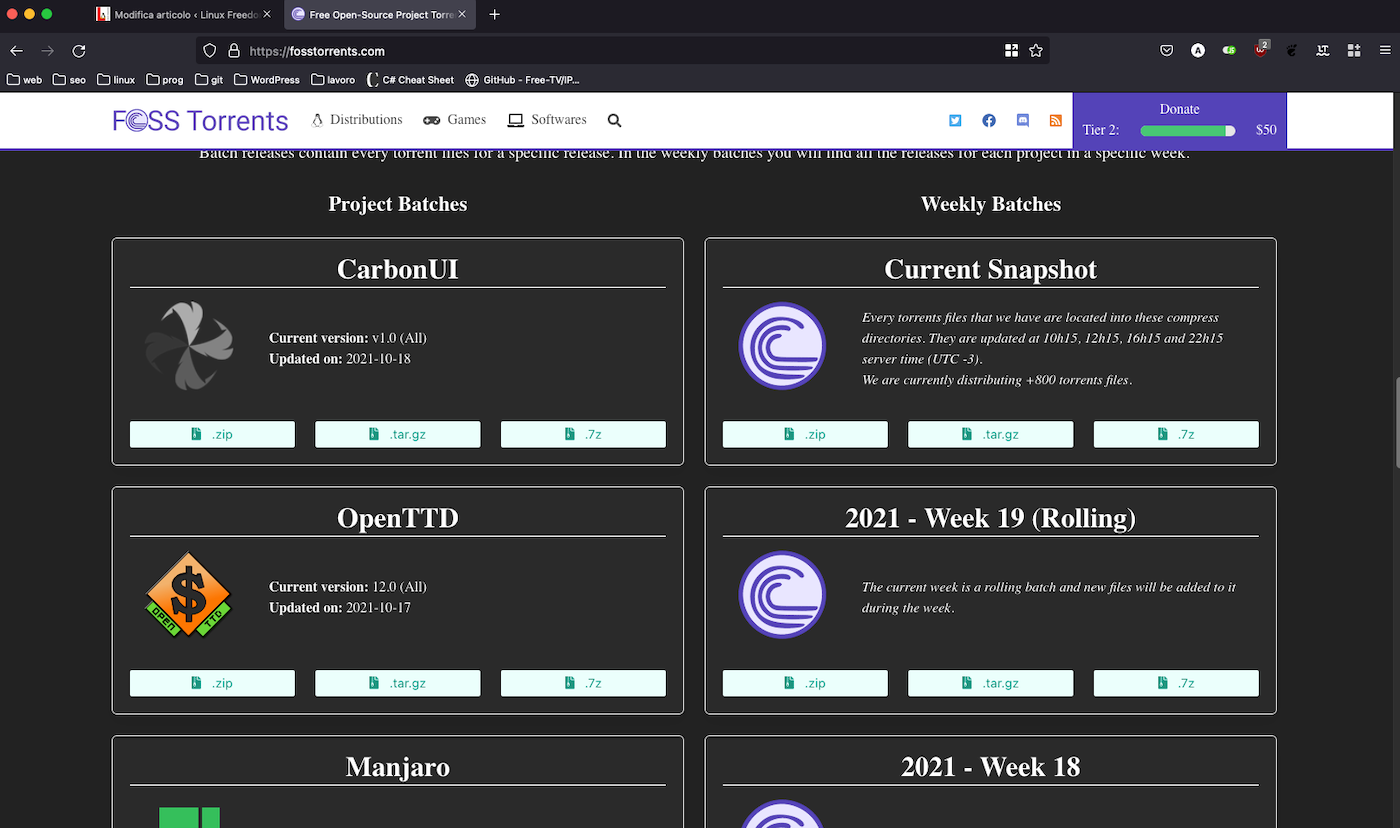The width and height of the screenshot is (1400, 828).
Task: Click the Tier 2 donation progress bar
Action: click(x=1187, y=130)
